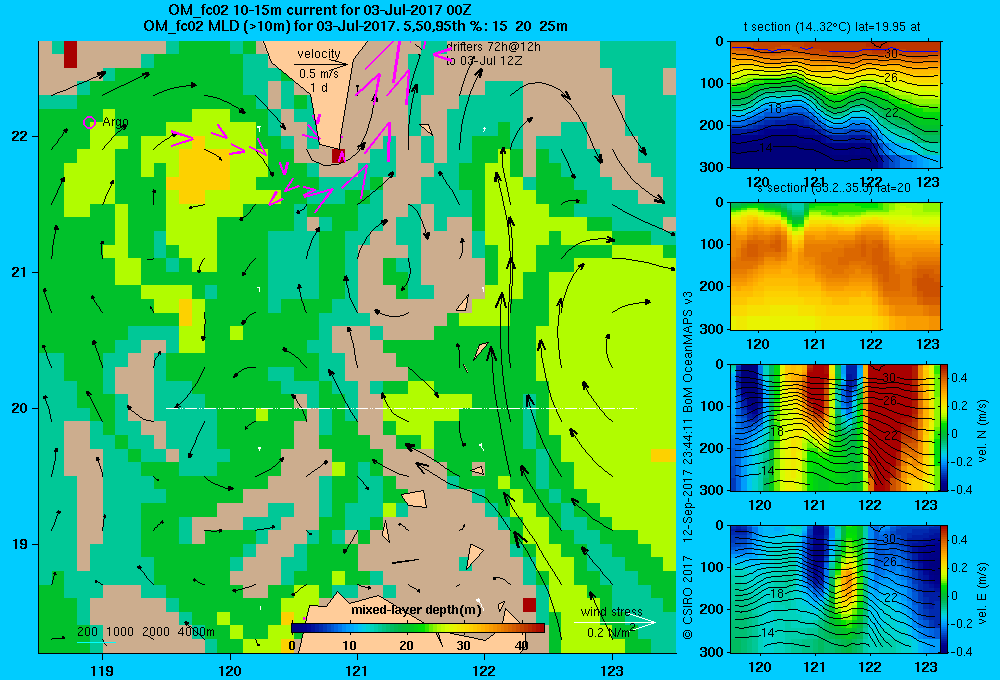Screen dimensions: 1000x680
Task: Open the eastward velocity section plot
Action: [835, 589]
